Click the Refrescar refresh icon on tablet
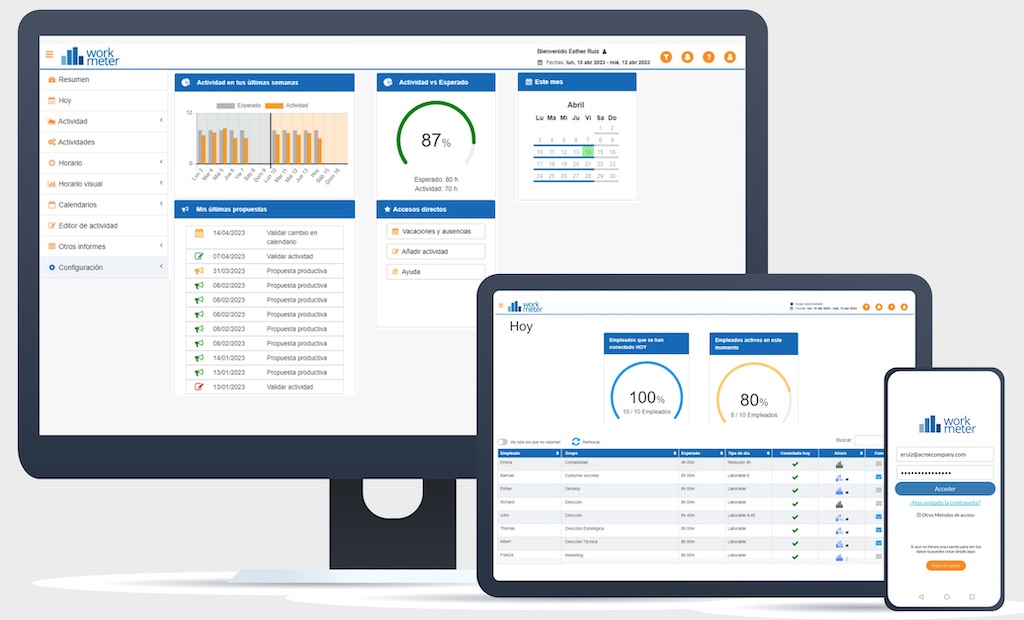This screenshot has height=620, width=1024. pos(576,441)
